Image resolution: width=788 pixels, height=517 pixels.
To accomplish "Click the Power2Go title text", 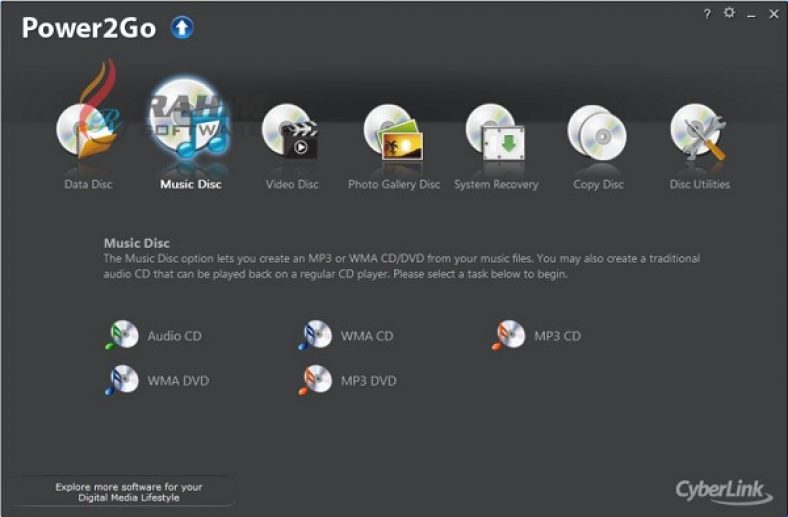I will 88,28.
